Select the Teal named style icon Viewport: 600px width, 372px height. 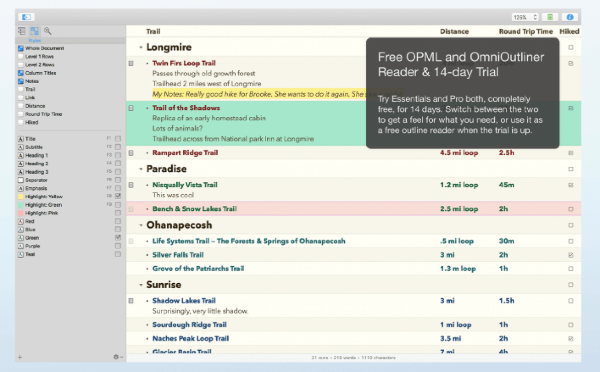[x=21, y=254]
